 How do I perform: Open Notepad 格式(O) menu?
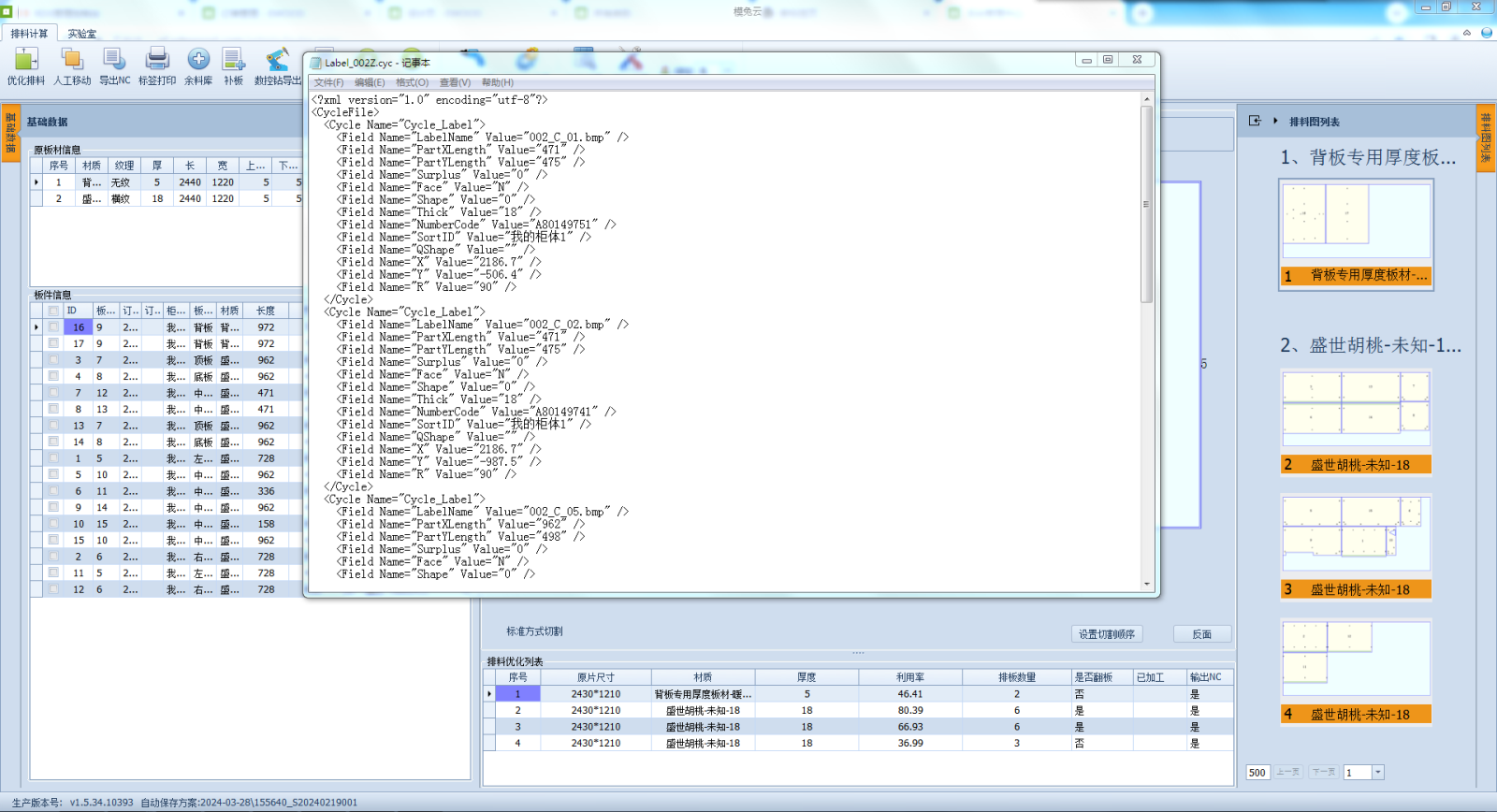click(x=412, y=82)
